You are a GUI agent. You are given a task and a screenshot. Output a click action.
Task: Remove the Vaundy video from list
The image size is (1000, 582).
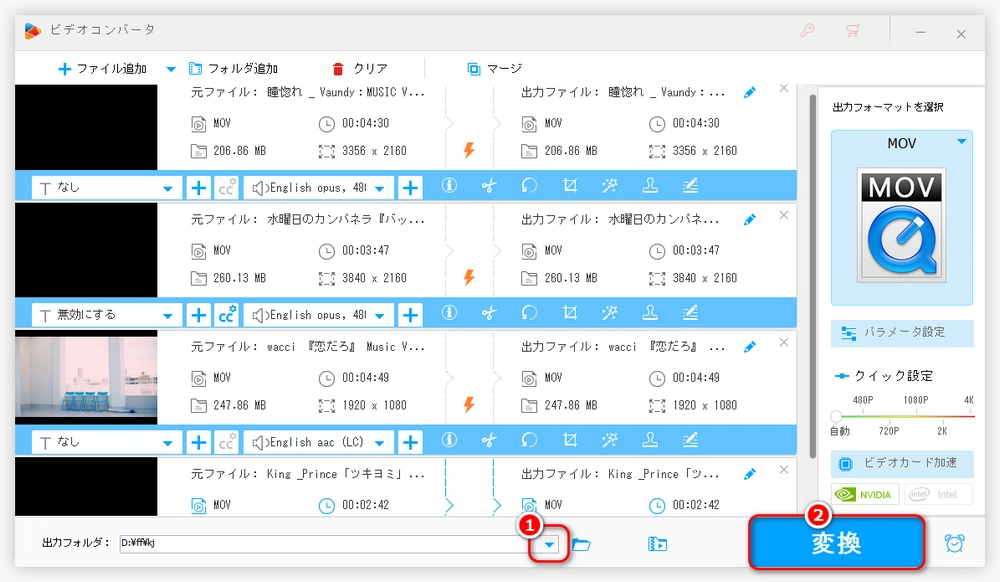tap(784, 89)
